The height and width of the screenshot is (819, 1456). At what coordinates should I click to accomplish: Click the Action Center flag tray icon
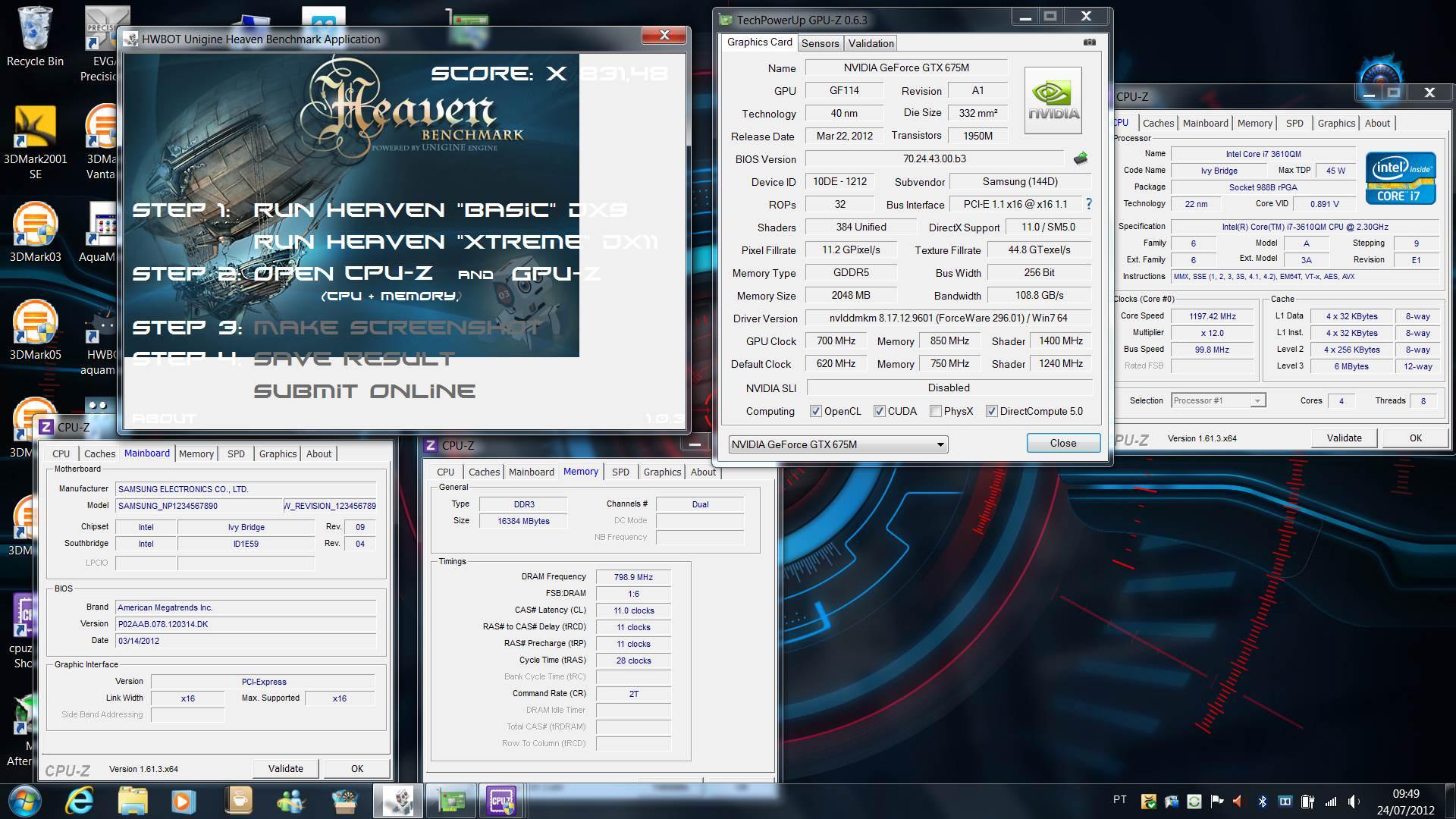1216,801
